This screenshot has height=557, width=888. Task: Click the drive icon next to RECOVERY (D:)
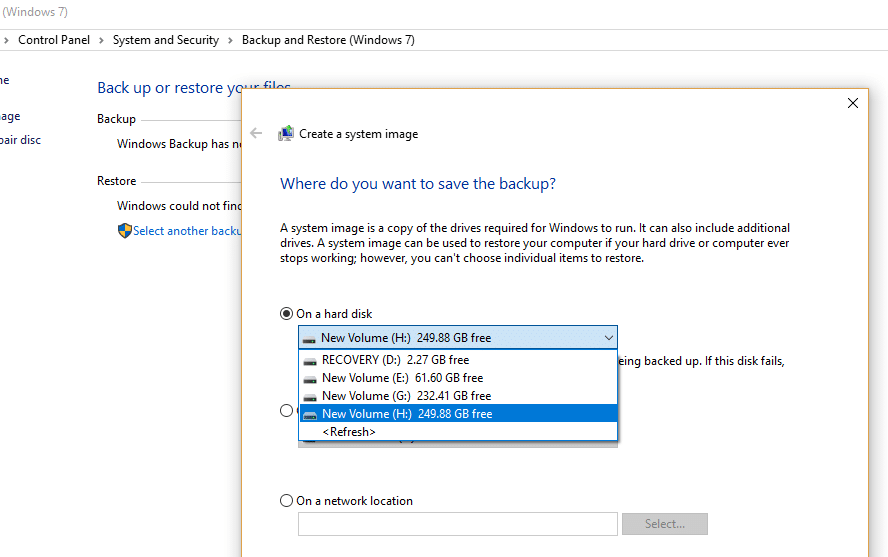(x=309, y=360)
